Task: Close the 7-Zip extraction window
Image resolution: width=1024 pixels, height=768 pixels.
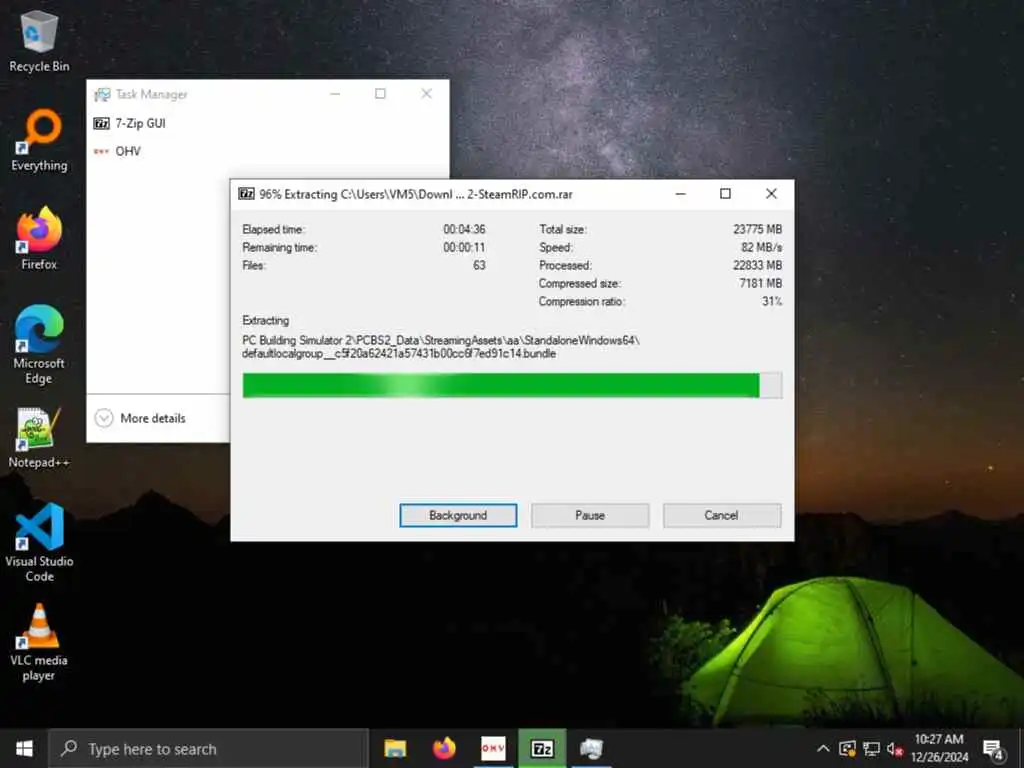Action: pos(771,194)
